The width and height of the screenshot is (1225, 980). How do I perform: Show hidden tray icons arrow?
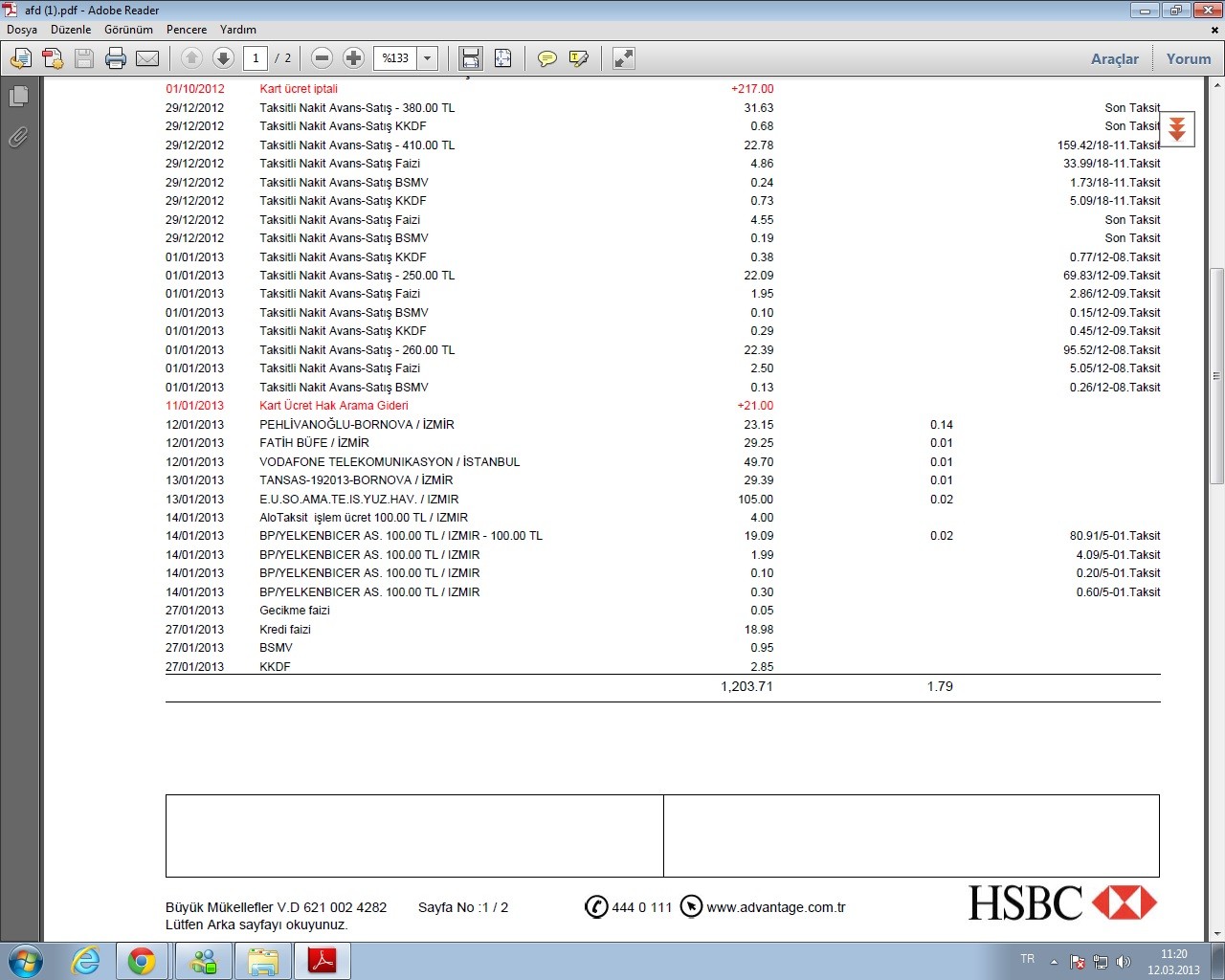point(1054,962)
